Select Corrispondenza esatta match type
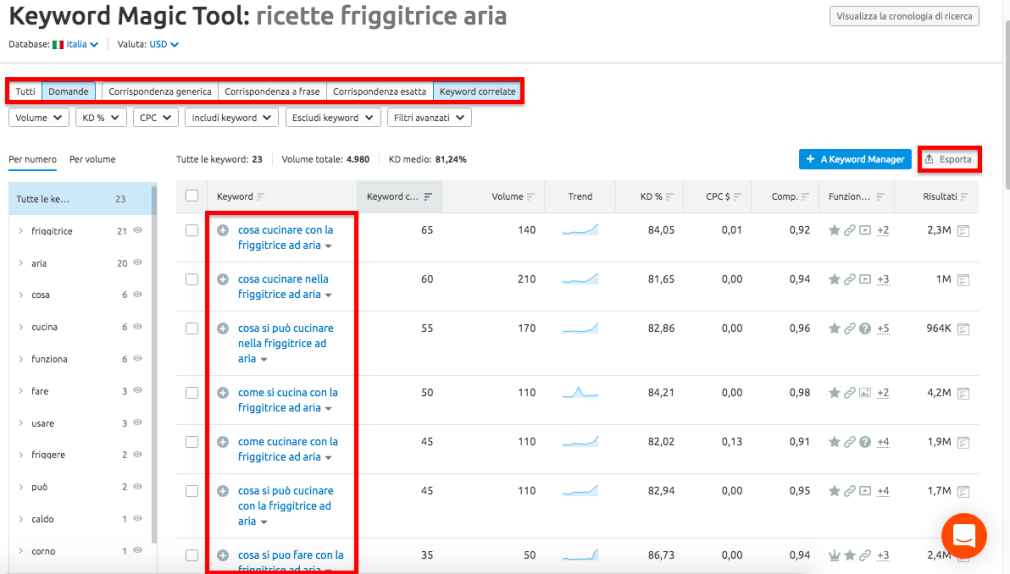Screen dimensions: 1010x574 coord(379,92)
